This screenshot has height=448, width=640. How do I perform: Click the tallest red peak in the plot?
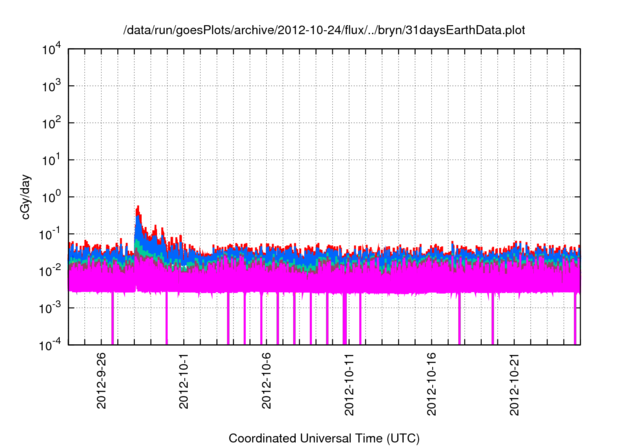pos(138,209)
